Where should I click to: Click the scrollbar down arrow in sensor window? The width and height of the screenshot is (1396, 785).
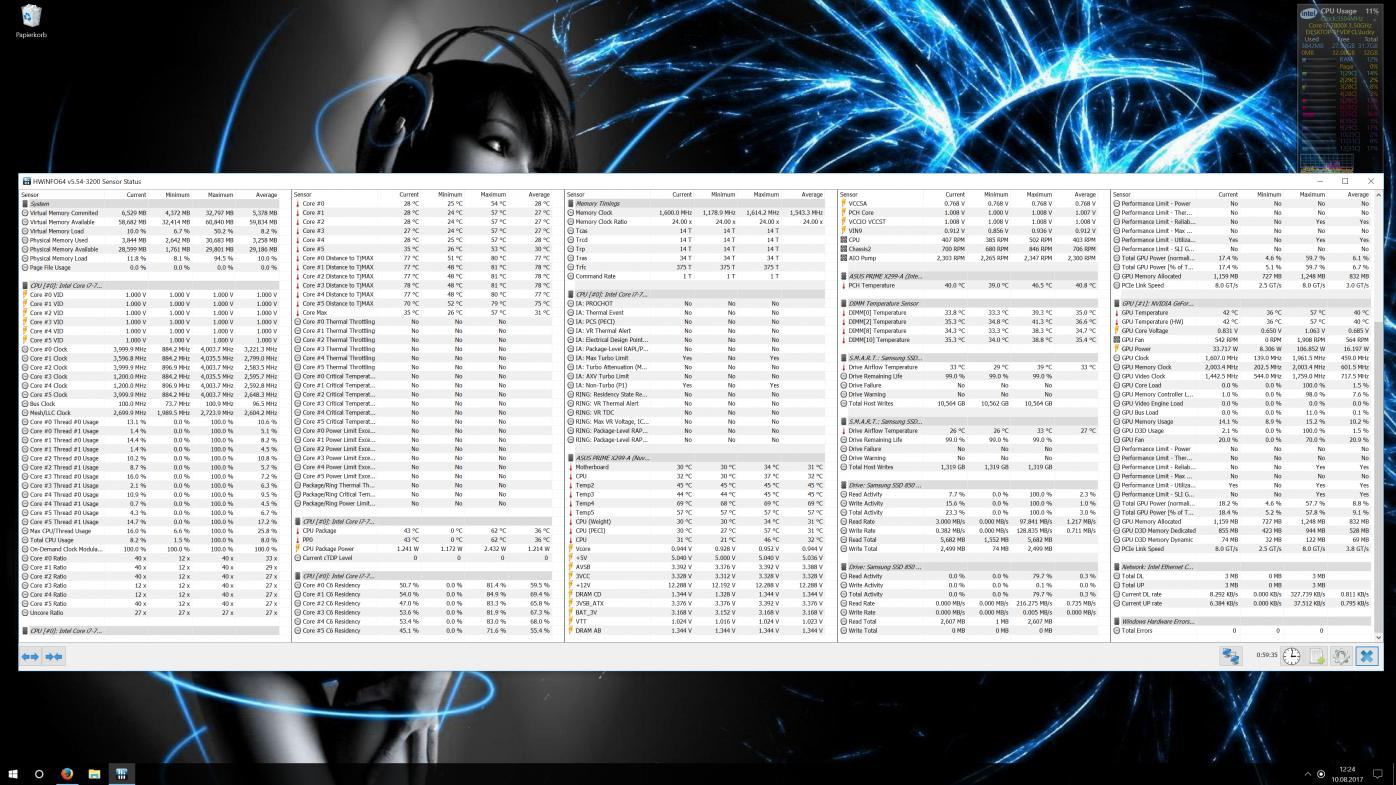click(1378, 637)
